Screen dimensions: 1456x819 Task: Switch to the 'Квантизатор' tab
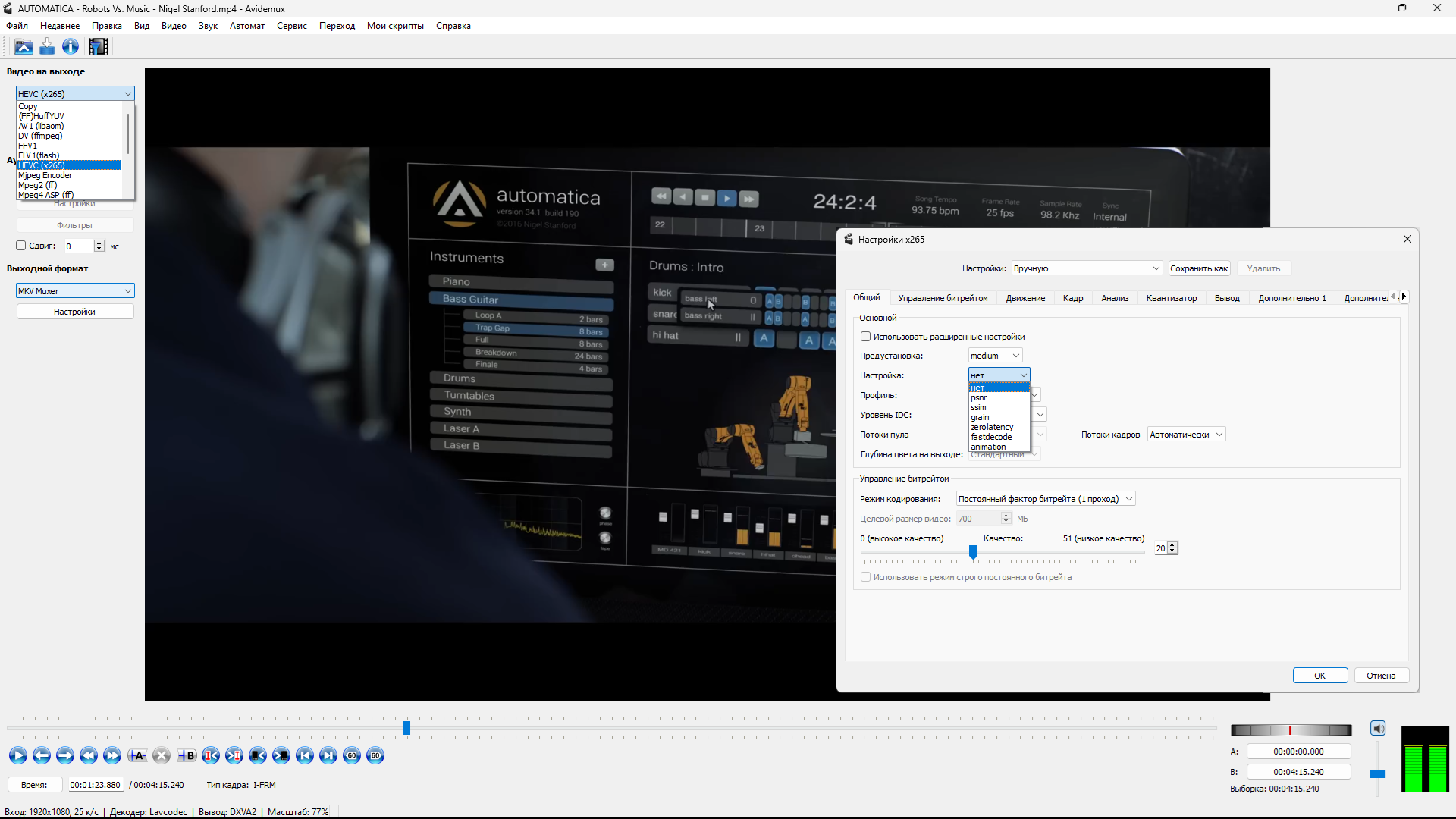point(1172,298)
